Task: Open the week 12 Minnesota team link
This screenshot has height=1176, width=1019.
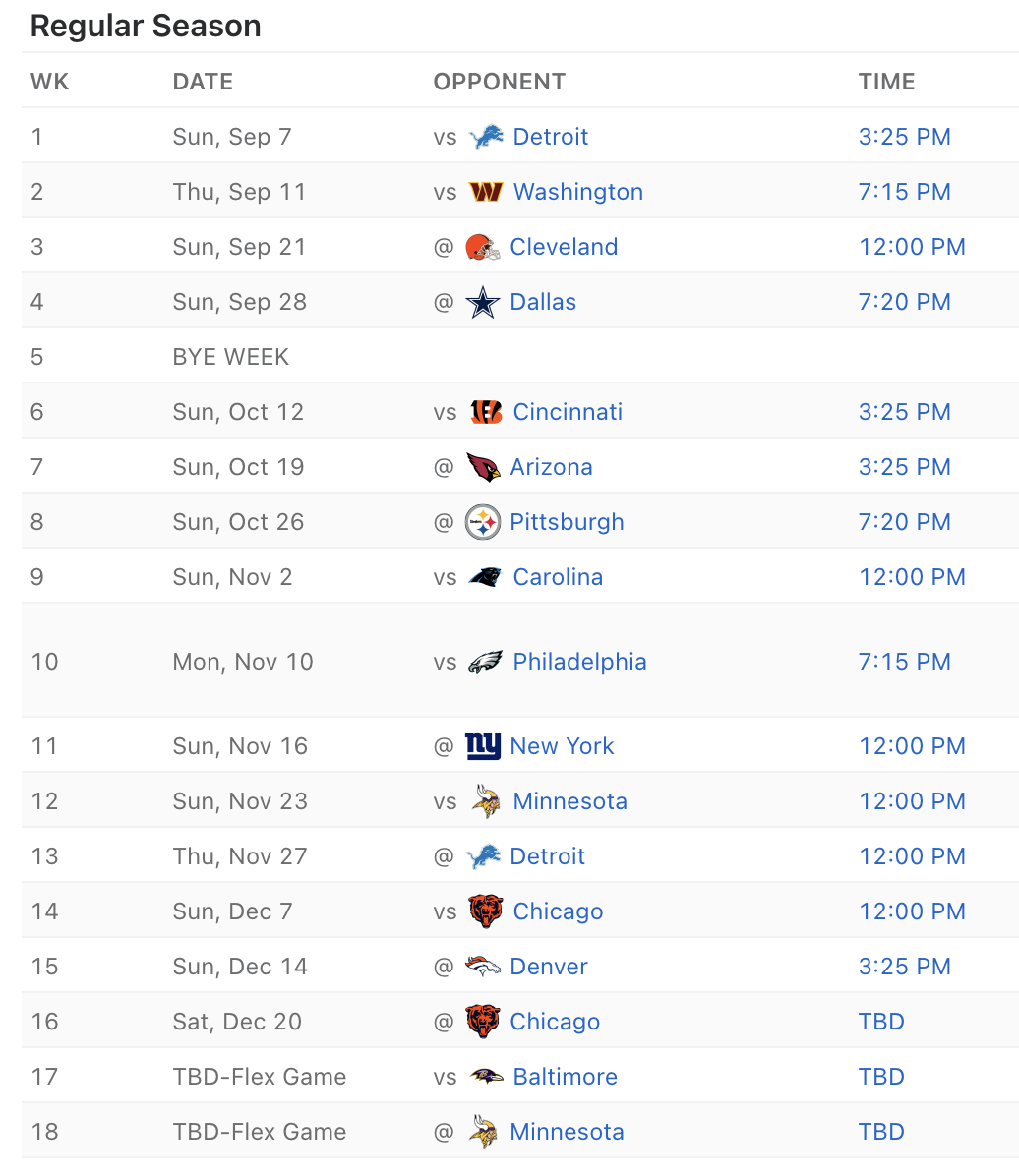Action: click(x=569, y=801)
